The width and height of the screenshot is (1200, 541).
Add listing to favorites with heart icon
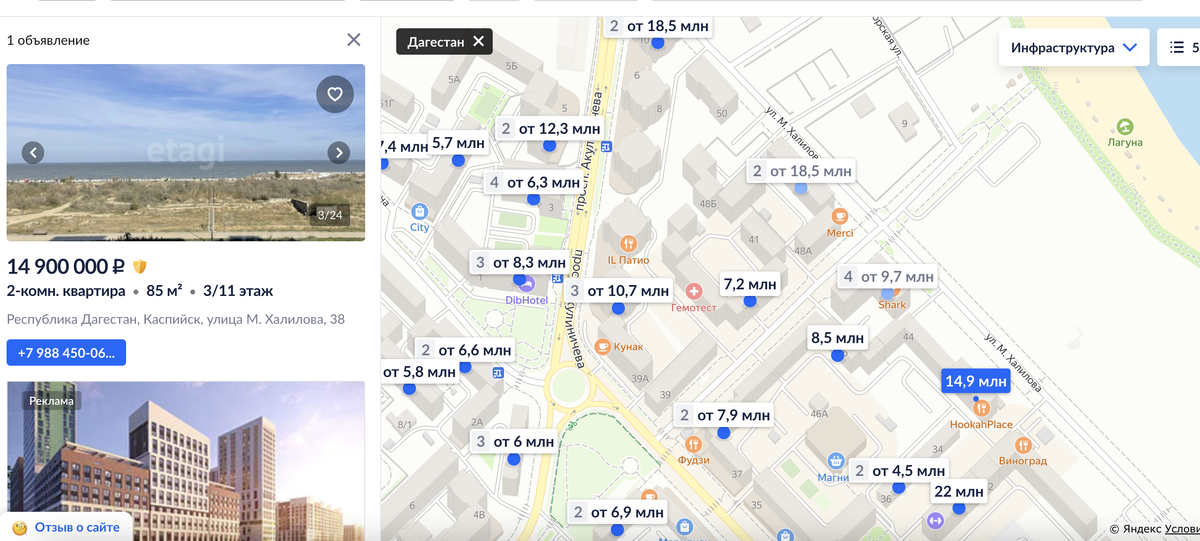335,95
